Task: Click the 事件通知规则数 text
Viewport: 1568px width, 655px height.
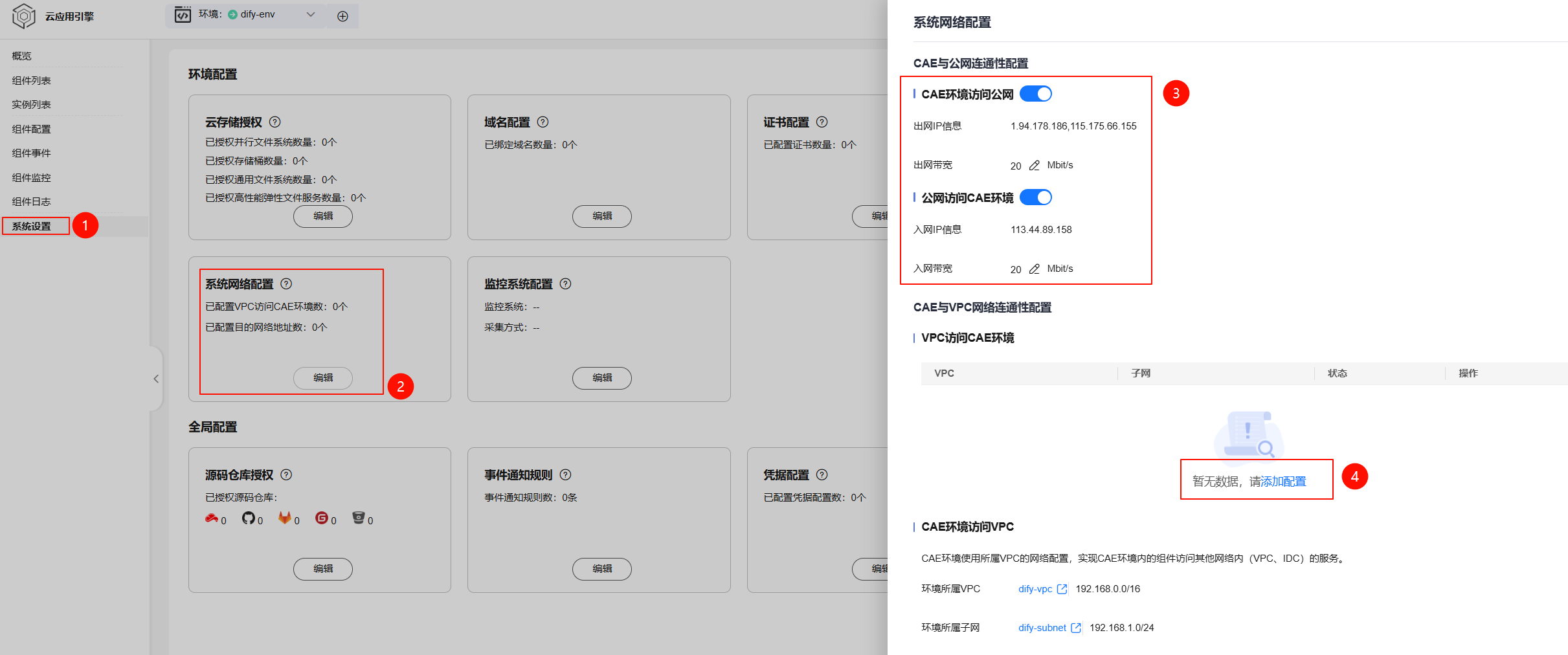Action: 531,498
